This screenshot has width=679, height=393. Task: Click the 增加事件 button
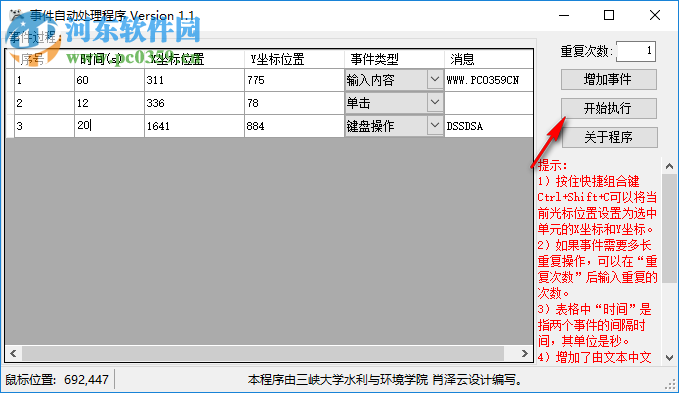pyautogui.click(x=608, y=80)
